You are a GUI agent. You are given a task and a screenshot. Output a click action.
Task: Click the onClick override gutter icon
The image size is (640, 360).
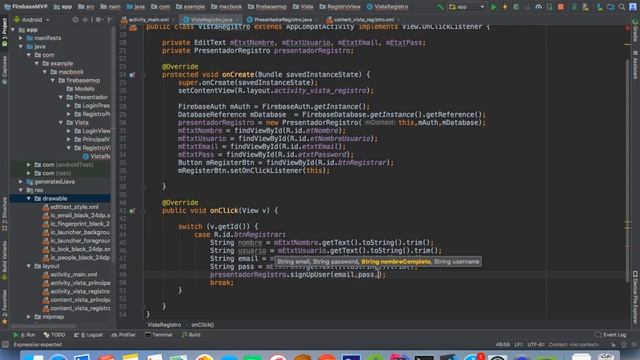click(132, 211)
